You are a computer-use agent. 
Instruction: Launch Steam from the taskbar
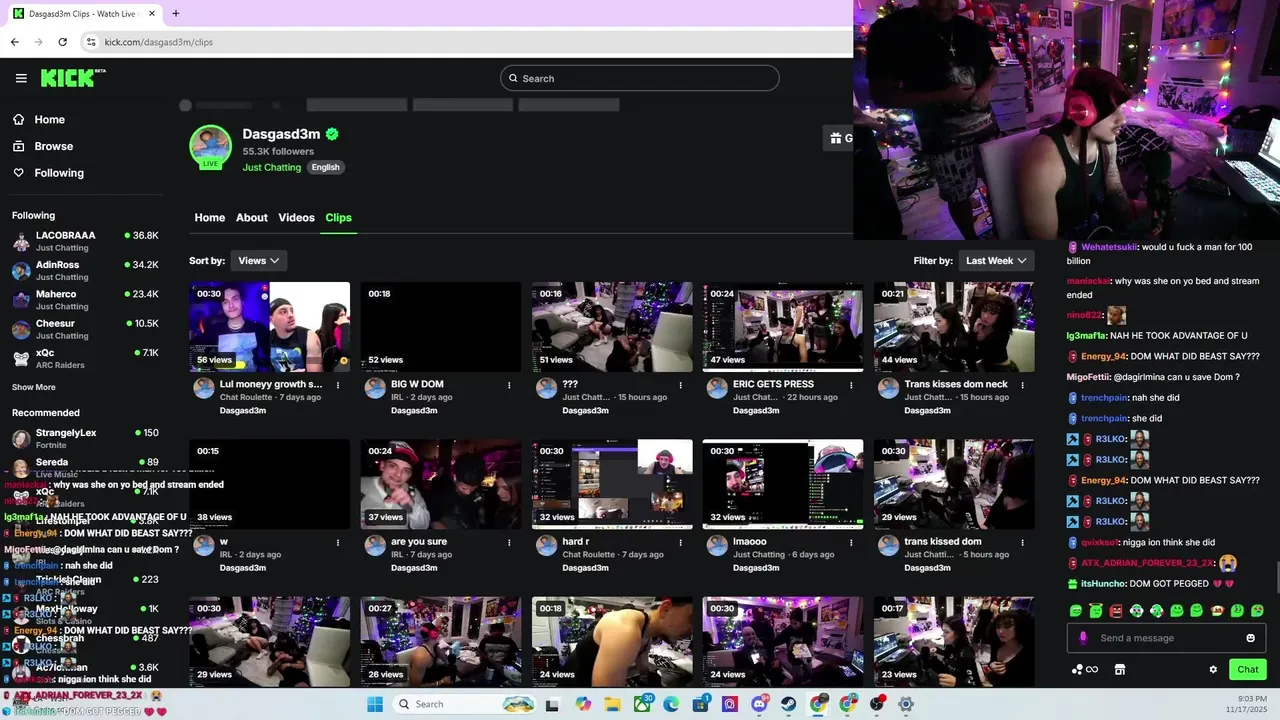pos(788,704)
